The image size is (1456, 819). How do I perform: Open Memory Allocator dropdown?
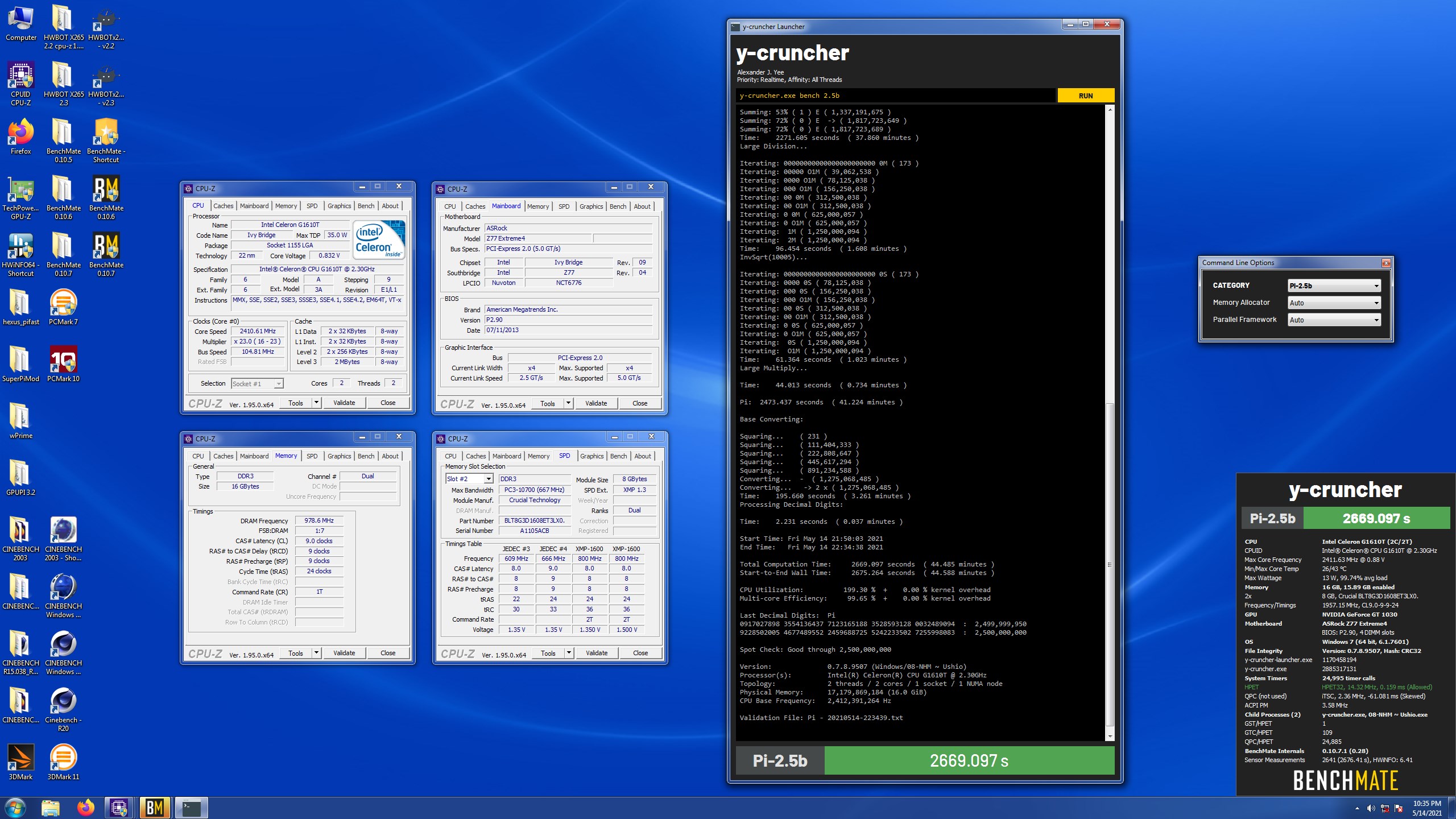tap(1334, 303)
